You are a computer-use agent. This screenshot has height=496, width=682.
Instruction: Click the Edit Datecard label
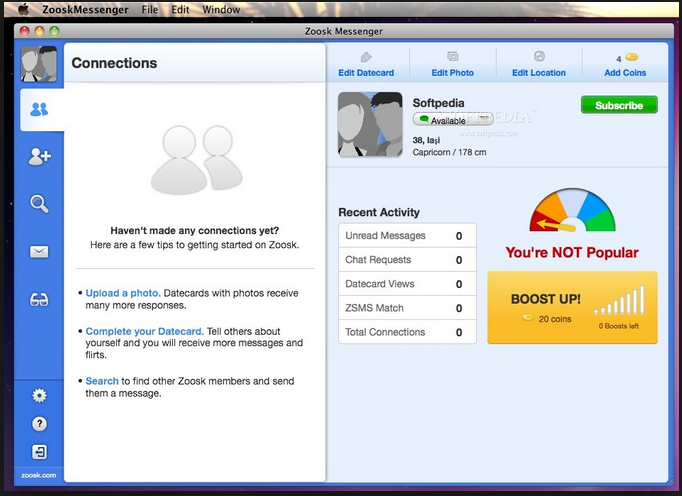pos(366,73)
